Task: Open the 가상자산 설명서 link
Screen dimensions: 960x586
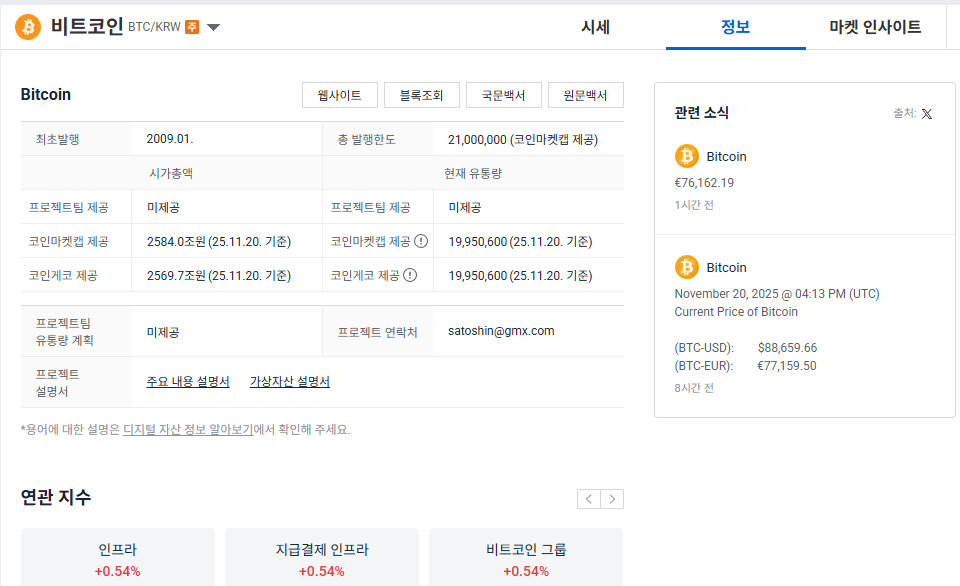Action: 290,381
